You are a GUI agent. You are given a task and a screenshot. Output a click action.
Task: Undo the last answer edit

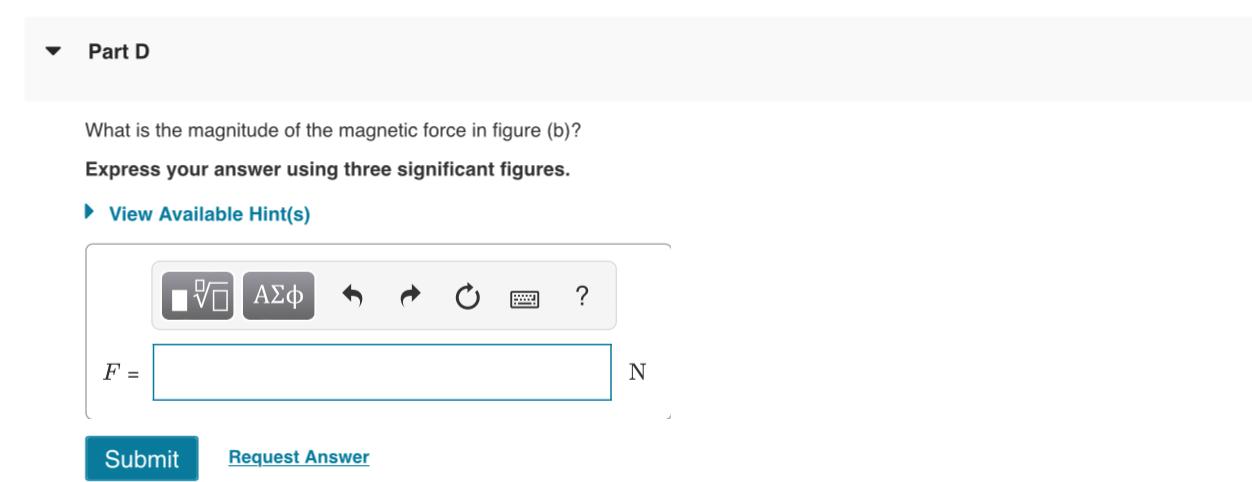pos(352,296)
